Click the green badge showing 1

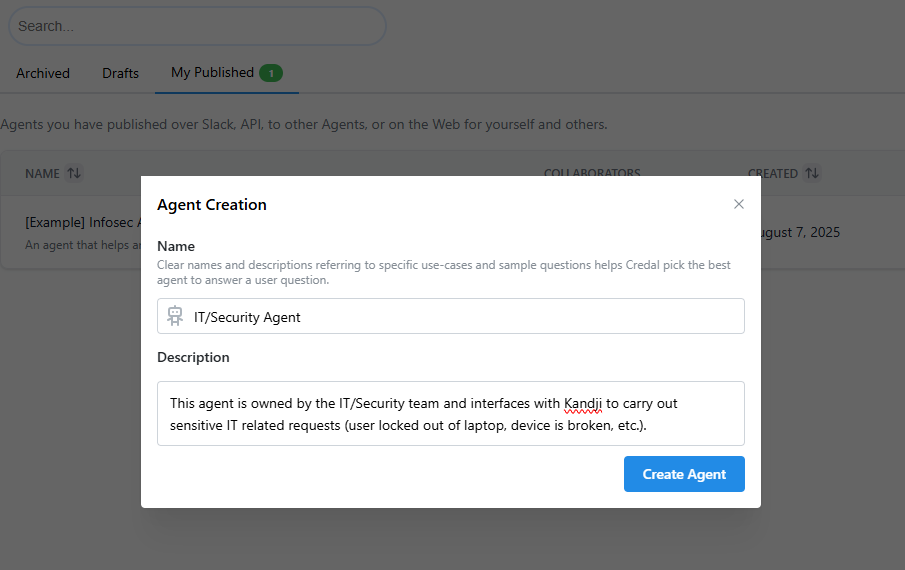tap(271, 73)
